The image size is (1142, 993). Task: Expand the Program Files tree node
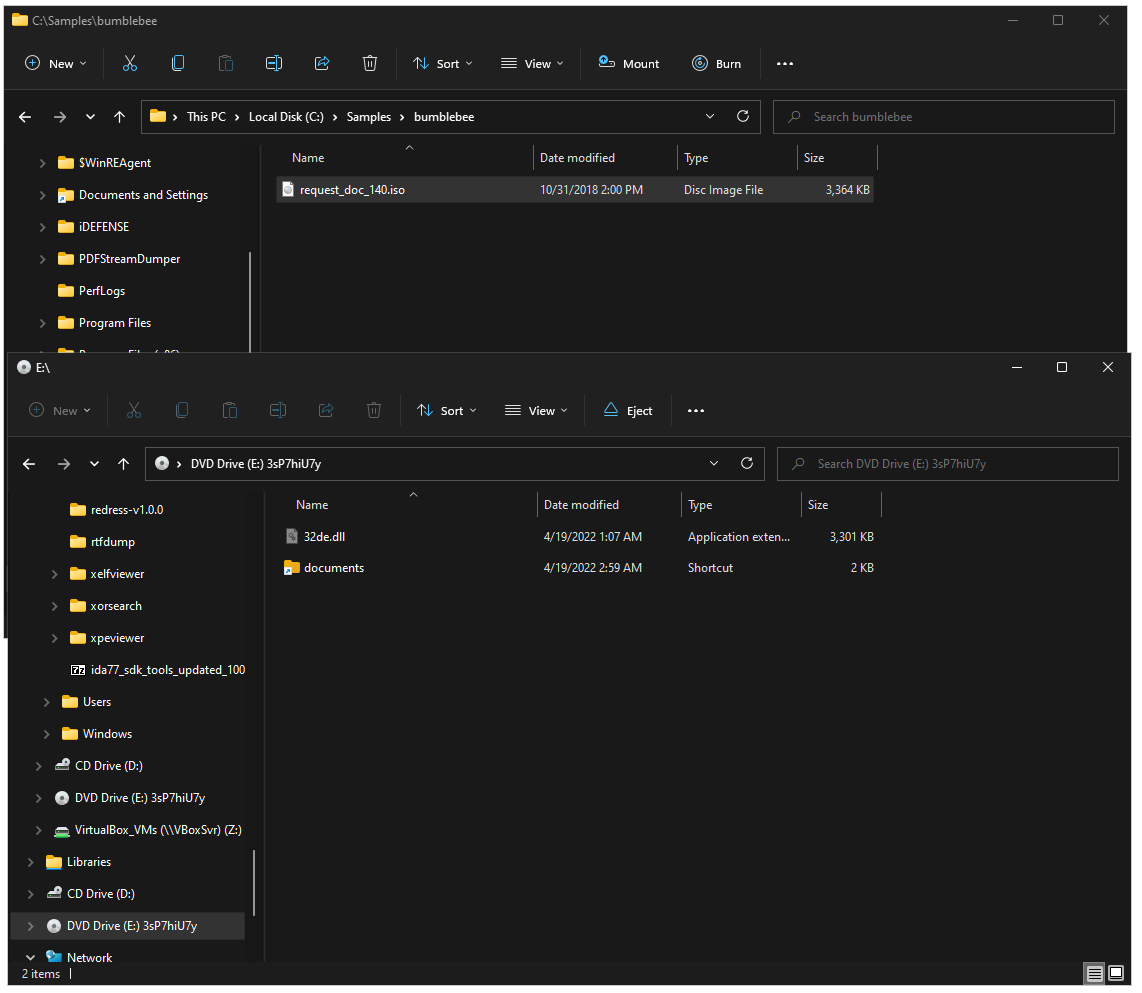[42, 323]
